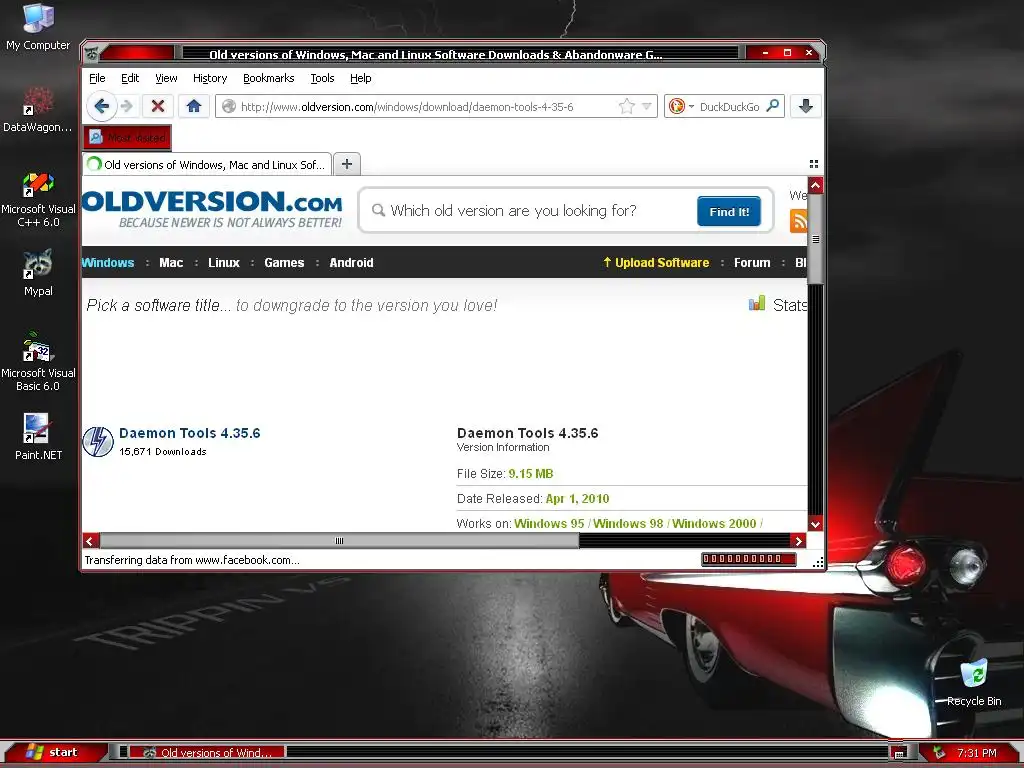Stop loading with the red X button
1024x768 pixels.
157,106
